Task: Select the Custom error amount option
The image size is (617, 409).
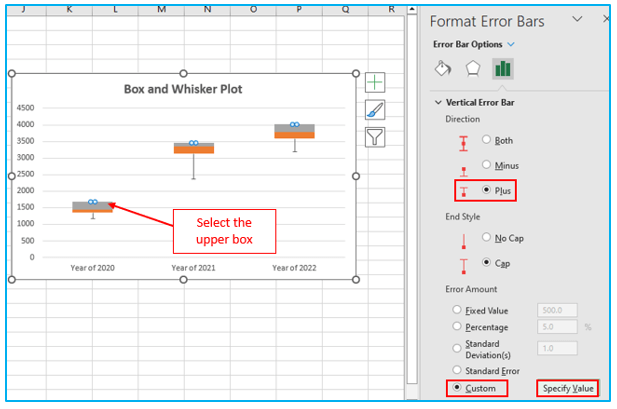Action: [459, 388]
